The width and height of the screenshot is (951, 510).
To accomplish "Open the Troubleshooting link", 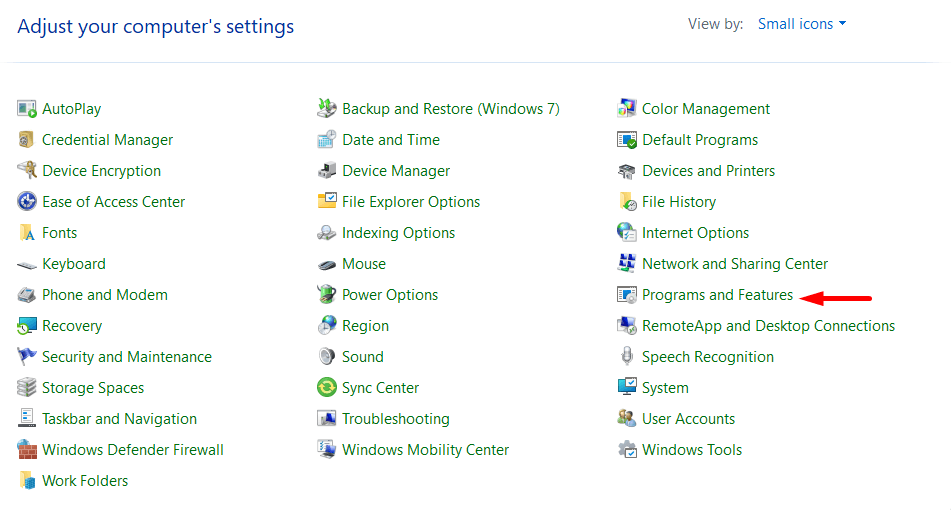I will (396, 419).
